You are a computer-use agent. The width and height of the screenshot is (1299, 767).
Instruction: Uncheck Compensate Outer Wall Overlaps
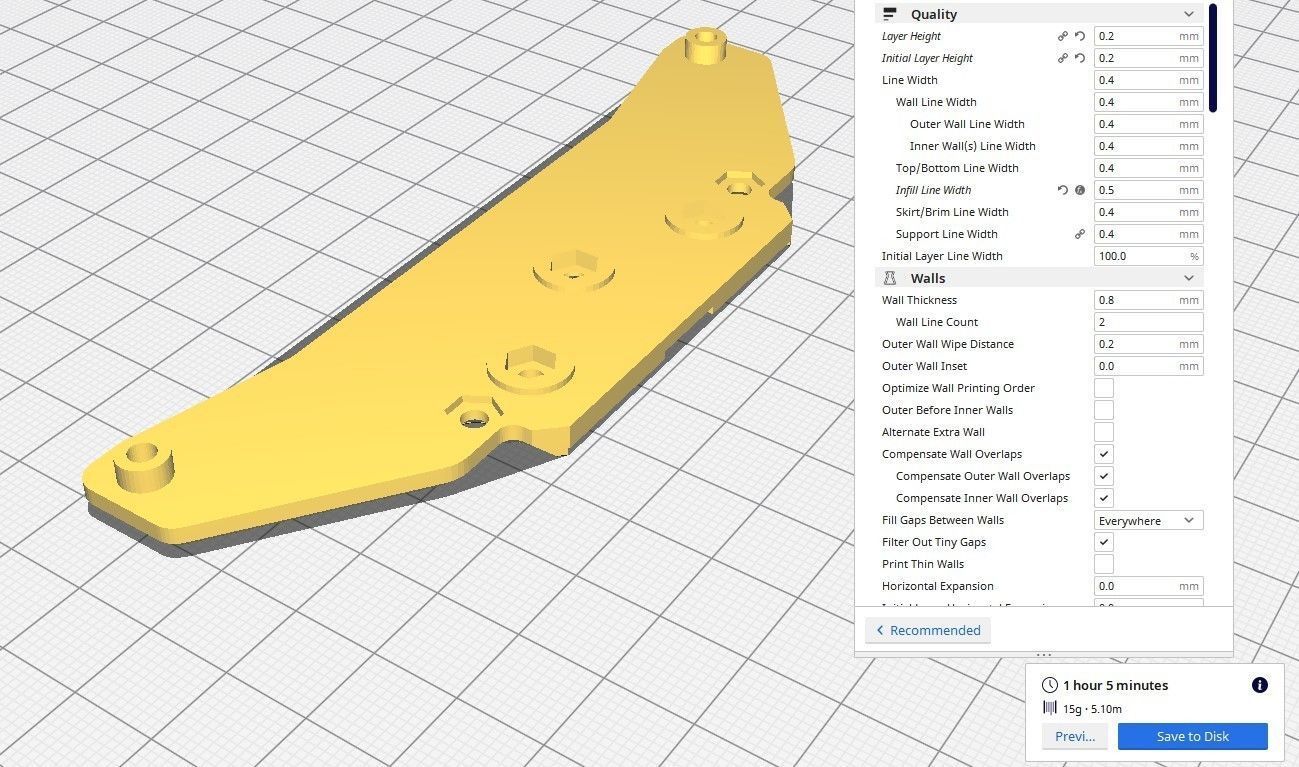pyautogui.click(x=1104, y=476)
